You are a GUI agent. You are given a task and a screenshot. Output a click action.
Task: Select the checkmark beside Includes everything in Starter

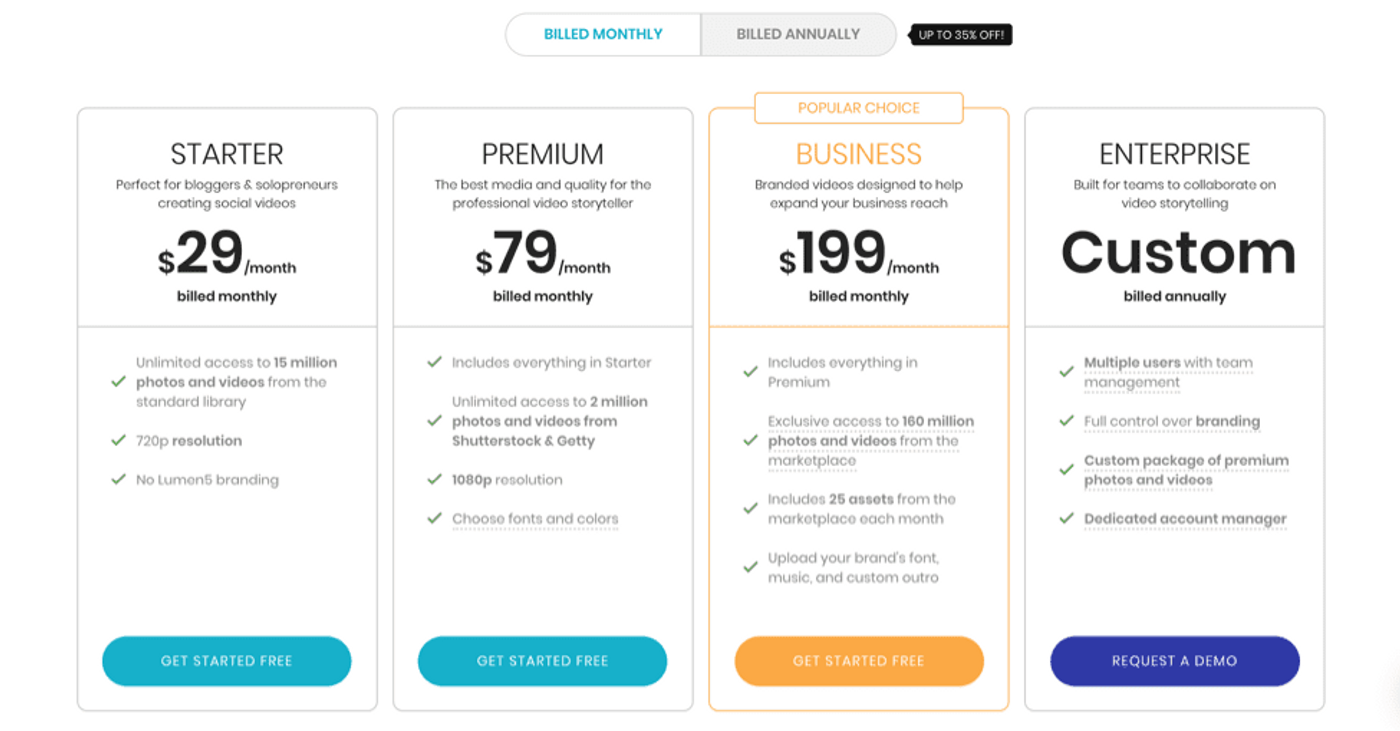point(434,362)
